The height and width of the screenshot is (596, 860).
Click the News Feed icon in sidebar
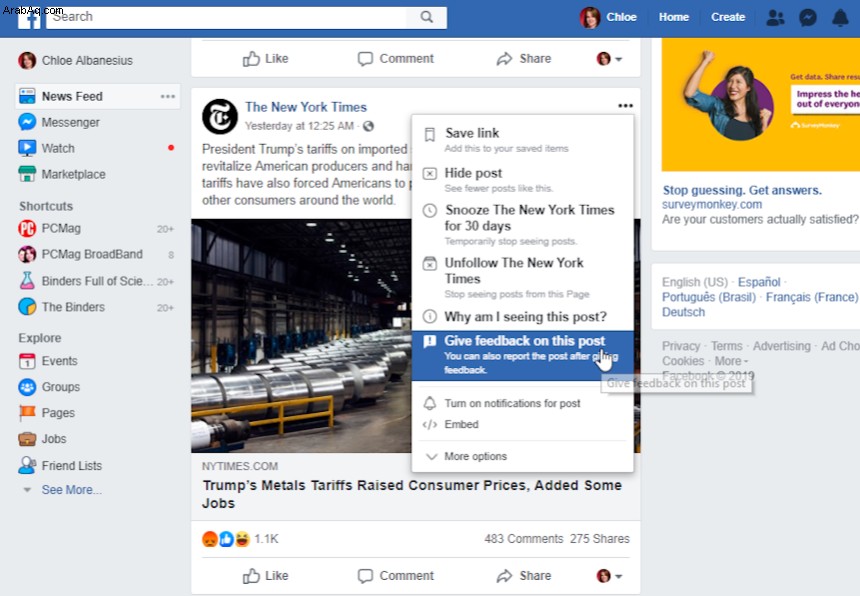tap(27, 96)
